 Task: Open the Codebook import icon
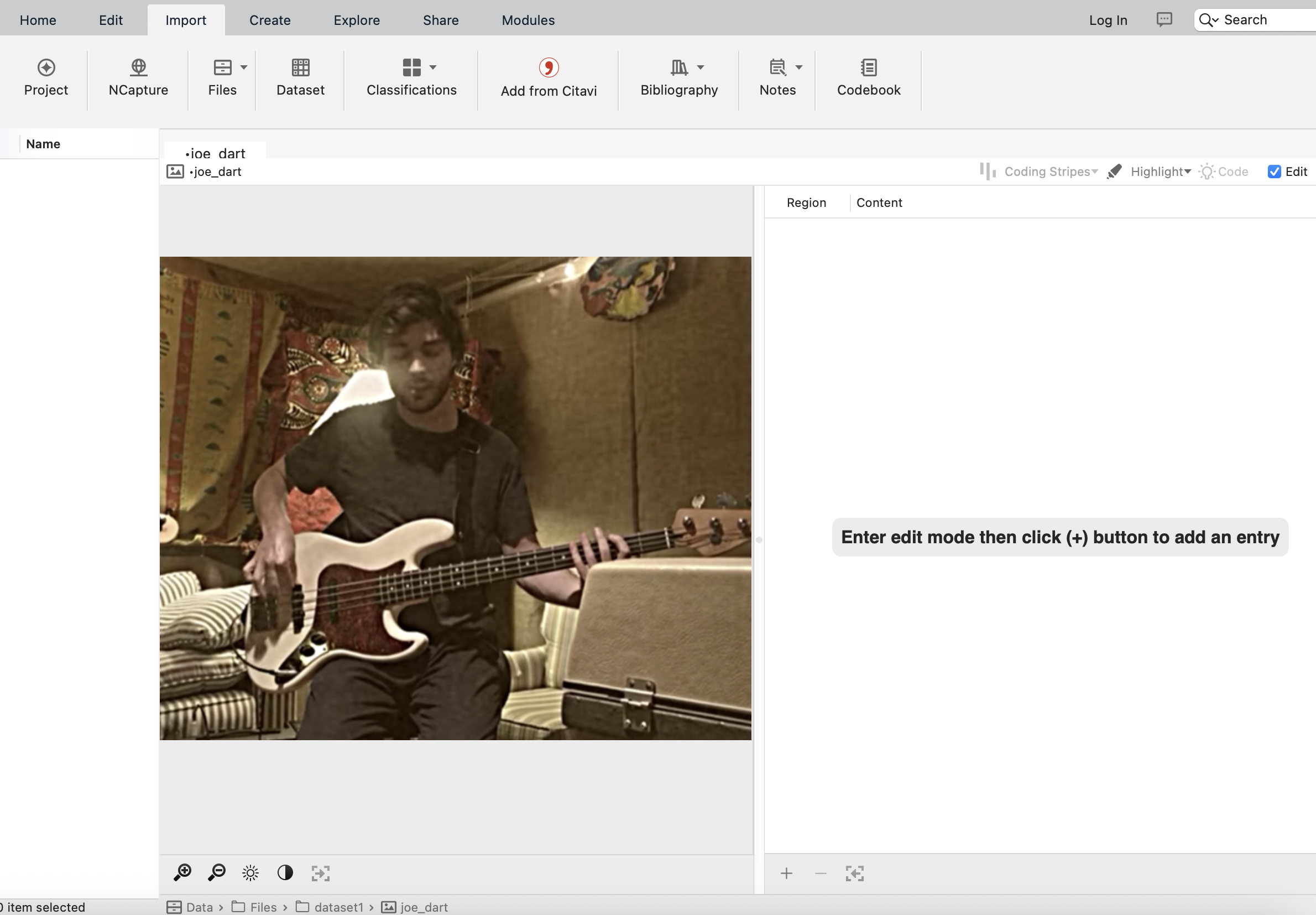pyautogui.click(x=869, y=67)
